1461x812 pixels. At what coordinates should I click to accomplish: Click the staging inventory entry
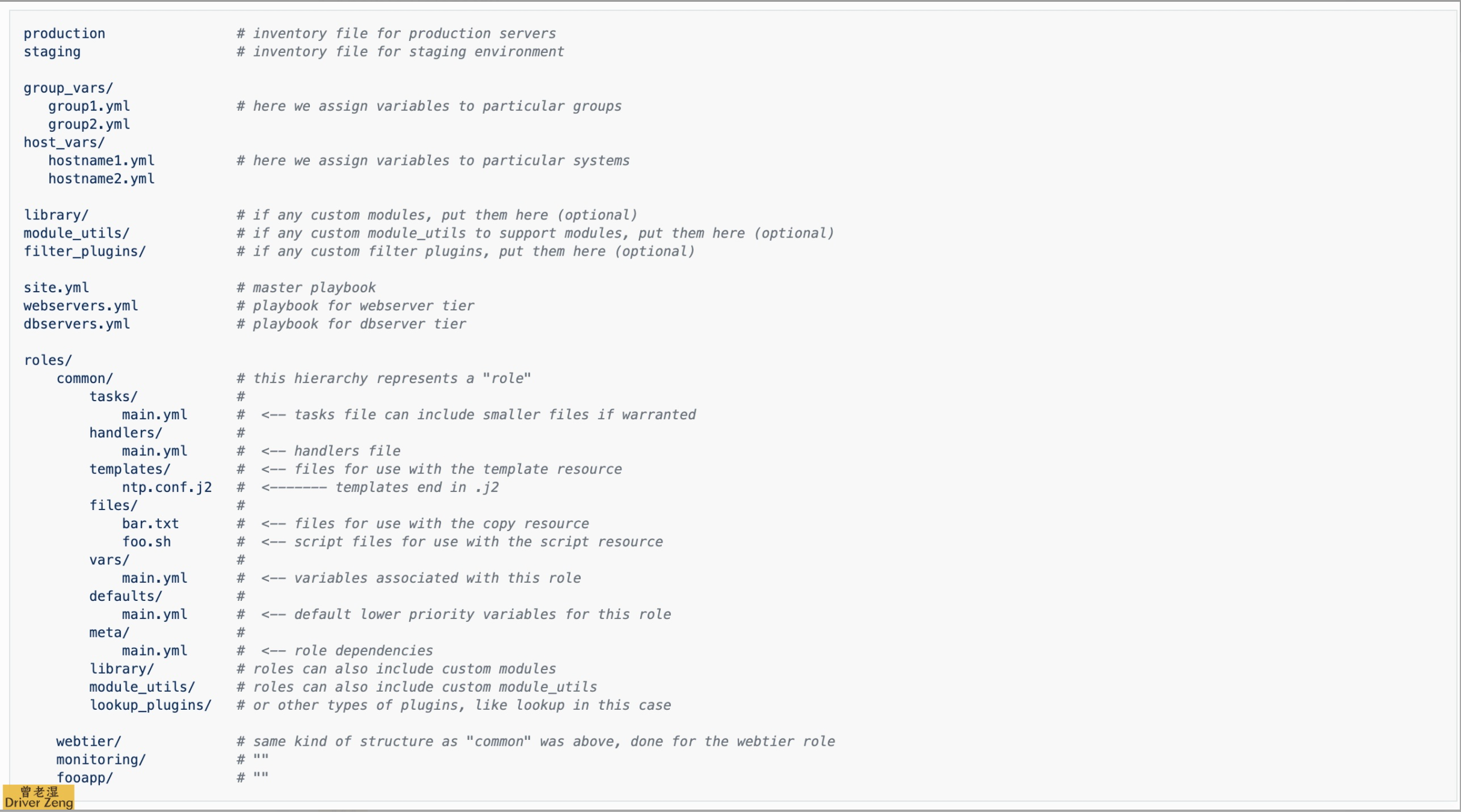pyautogui.click(x=52, y=52)
